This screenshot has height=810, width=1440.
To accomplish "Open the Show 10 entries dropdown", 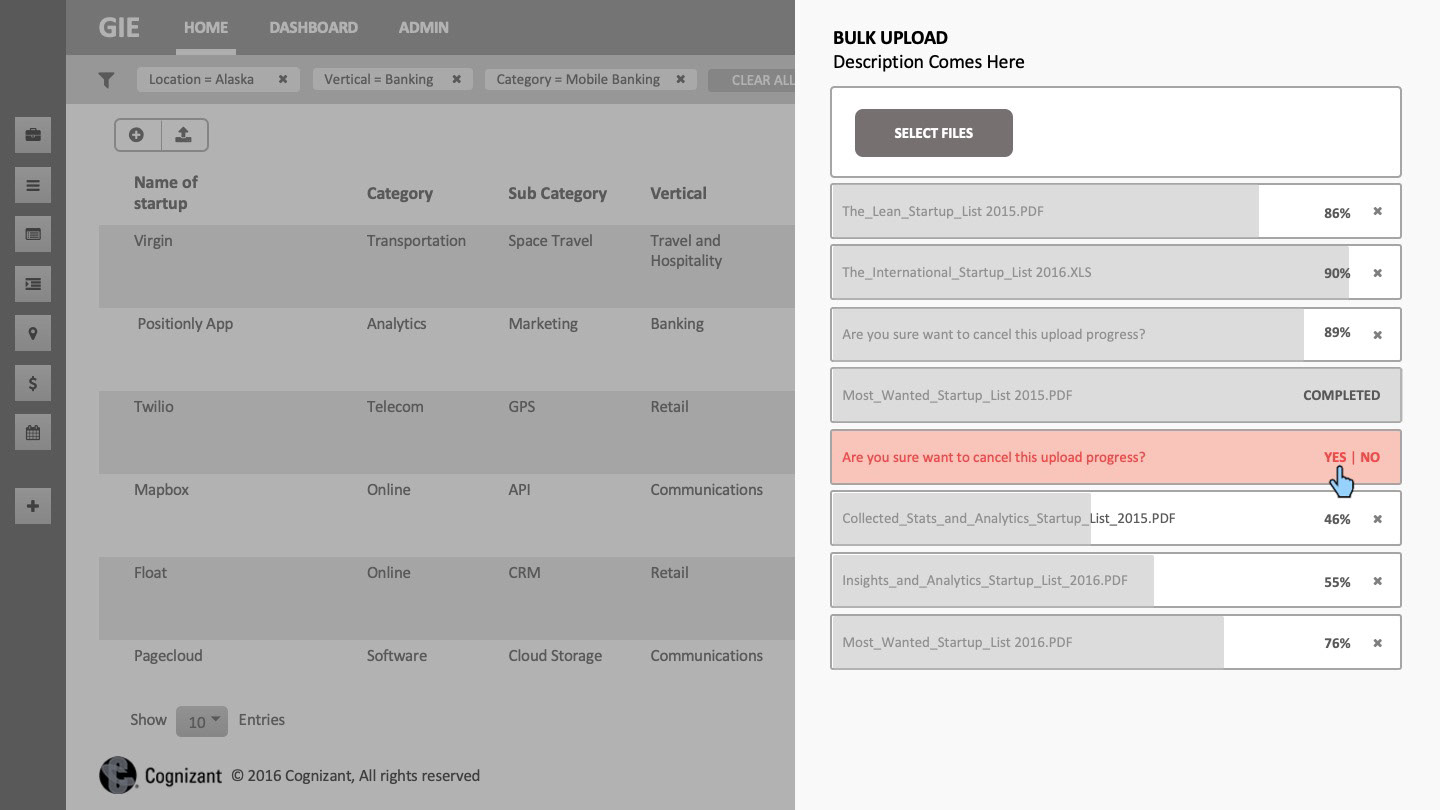I will (x=202, y=721).
